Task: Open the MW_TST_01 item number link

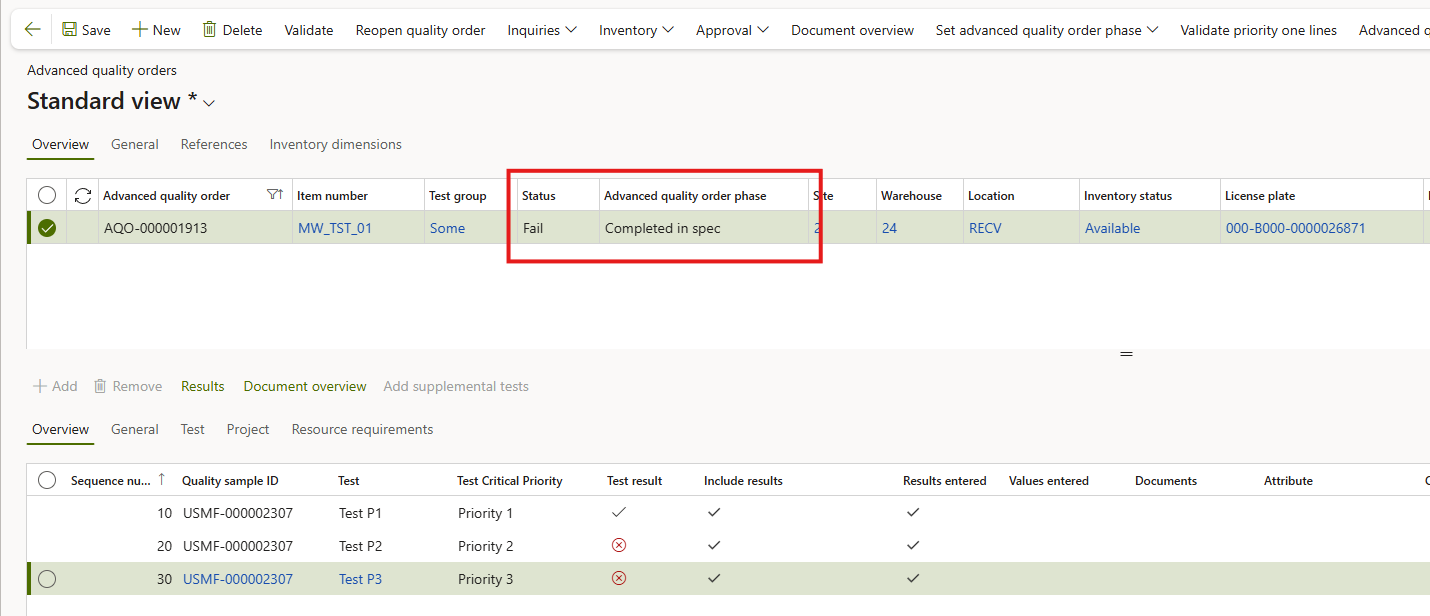Action: coord(334,228)
